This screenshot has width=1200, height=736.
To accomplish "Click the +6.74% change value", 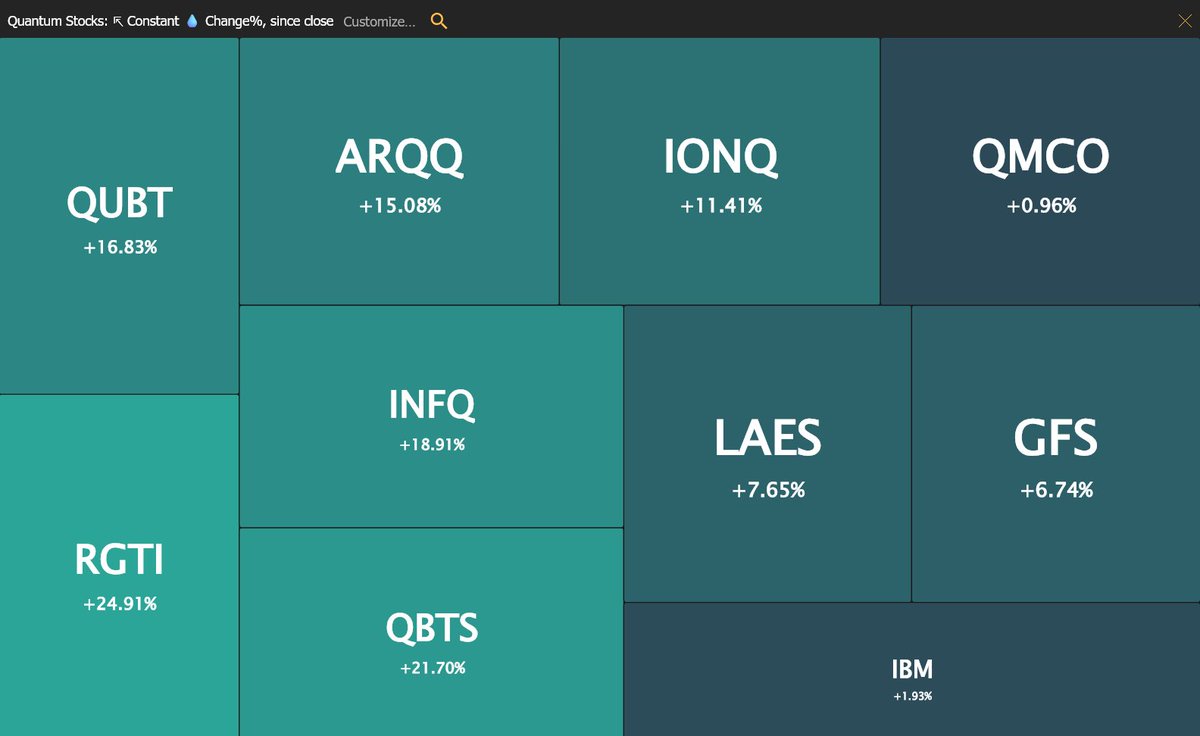I will tap(1056, 490).
